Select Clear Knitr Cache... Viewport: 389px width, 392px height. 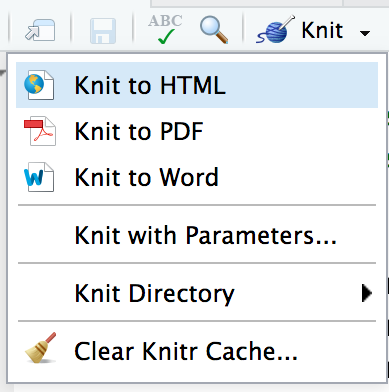pyautogui.click(x=197, y=351)
